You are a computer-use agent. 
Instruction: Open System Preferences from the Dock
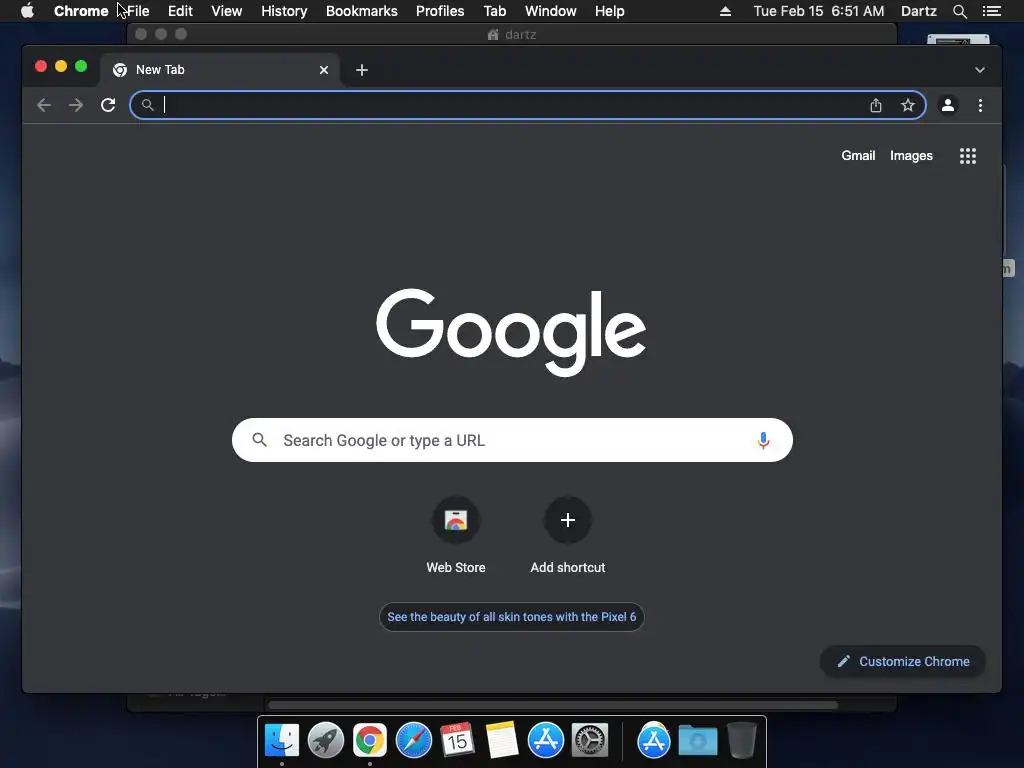coord(590,740)
